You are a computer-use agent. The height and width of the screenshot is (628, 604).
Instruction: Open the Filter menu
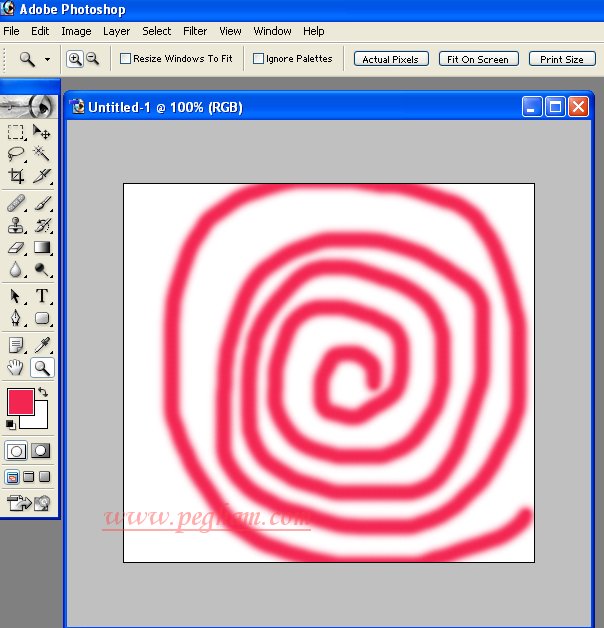click(195, 31)
